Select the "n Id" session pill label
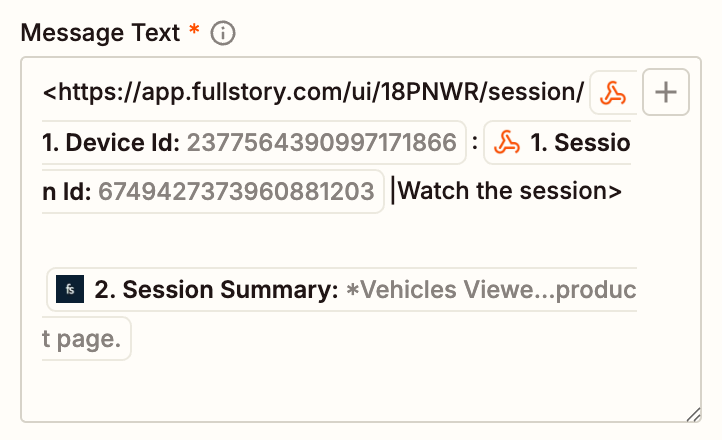The width and height of the screenshot is (722, 440). 65,191
